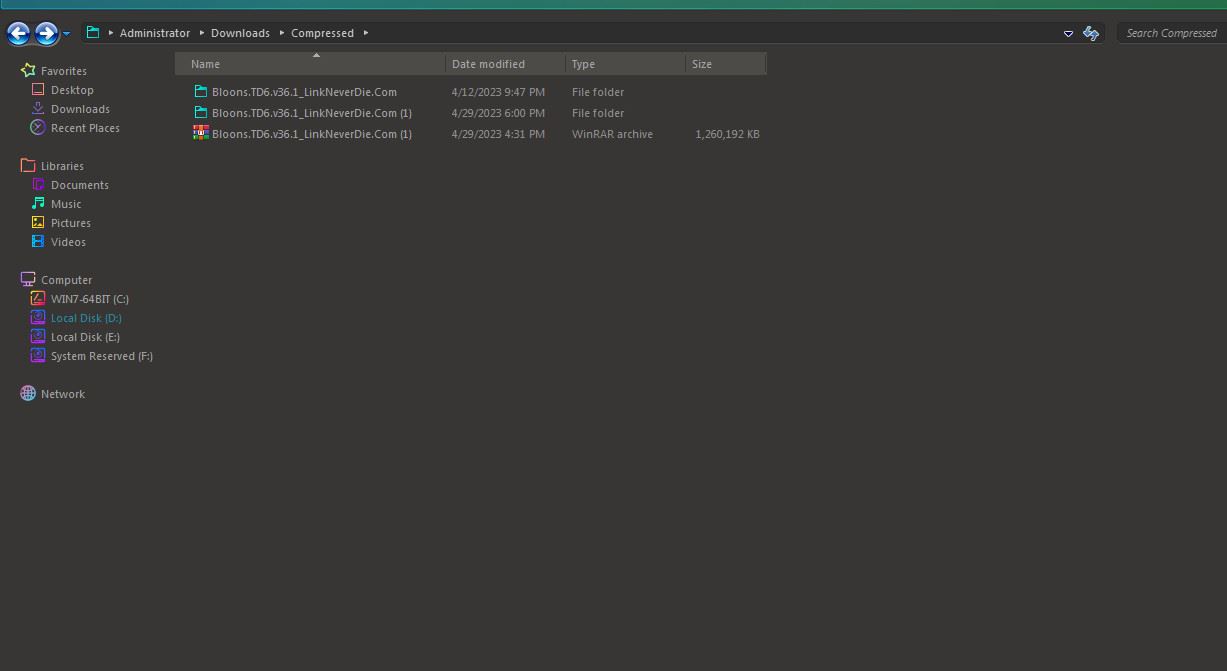Screen dimensions: 1227x671
Task: Open the WIN7-64BIT (C:) drive
Action: click(90, 299)
